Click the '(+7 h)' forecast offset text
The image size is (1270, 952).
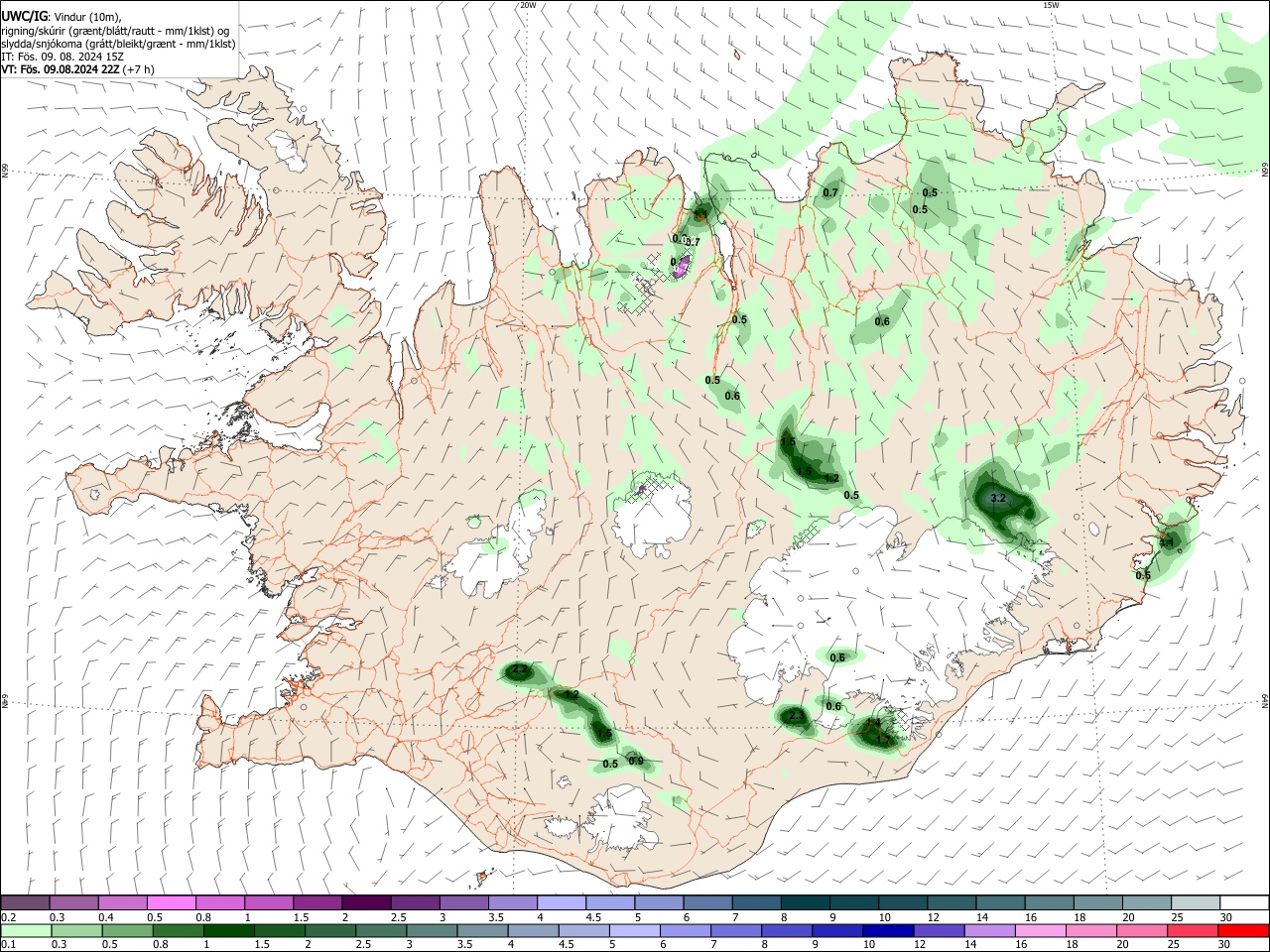(140, 69)
